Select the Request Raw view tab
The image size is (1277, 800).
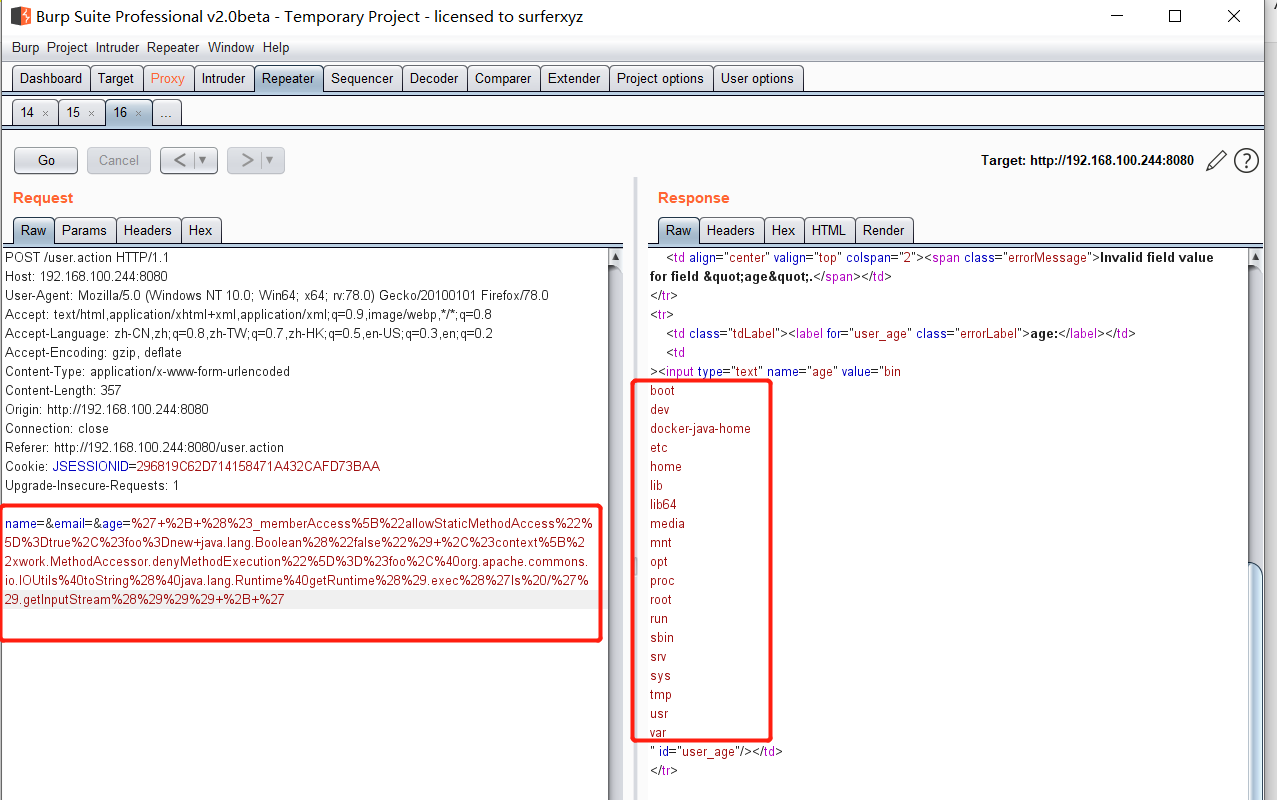[34, 230]
